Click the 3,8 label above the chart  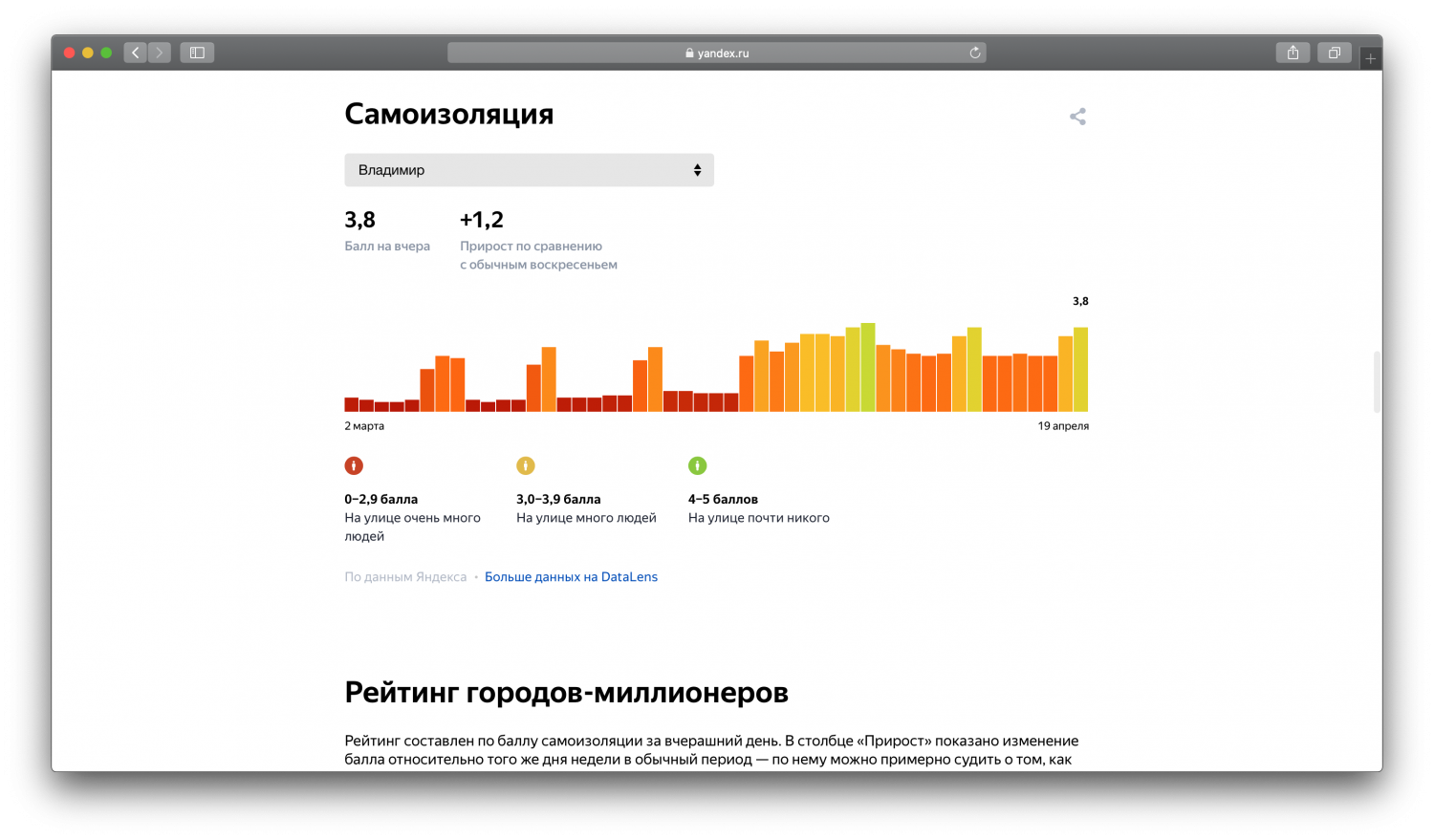point(1080,301)
